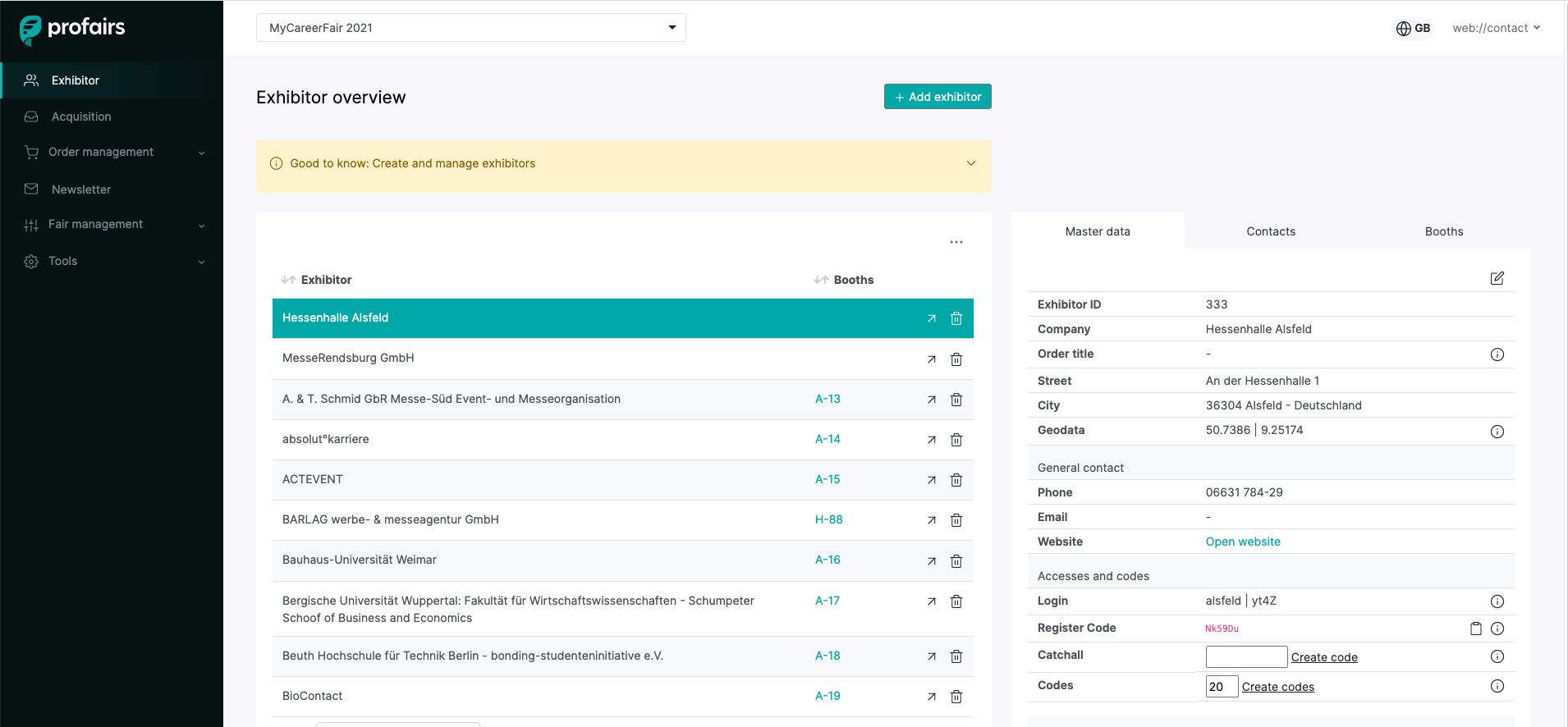Open BARLAG werbe- & messeagentur arrow icon
The width and height of the screenshot is (1568, 727).
coord(932,520)
